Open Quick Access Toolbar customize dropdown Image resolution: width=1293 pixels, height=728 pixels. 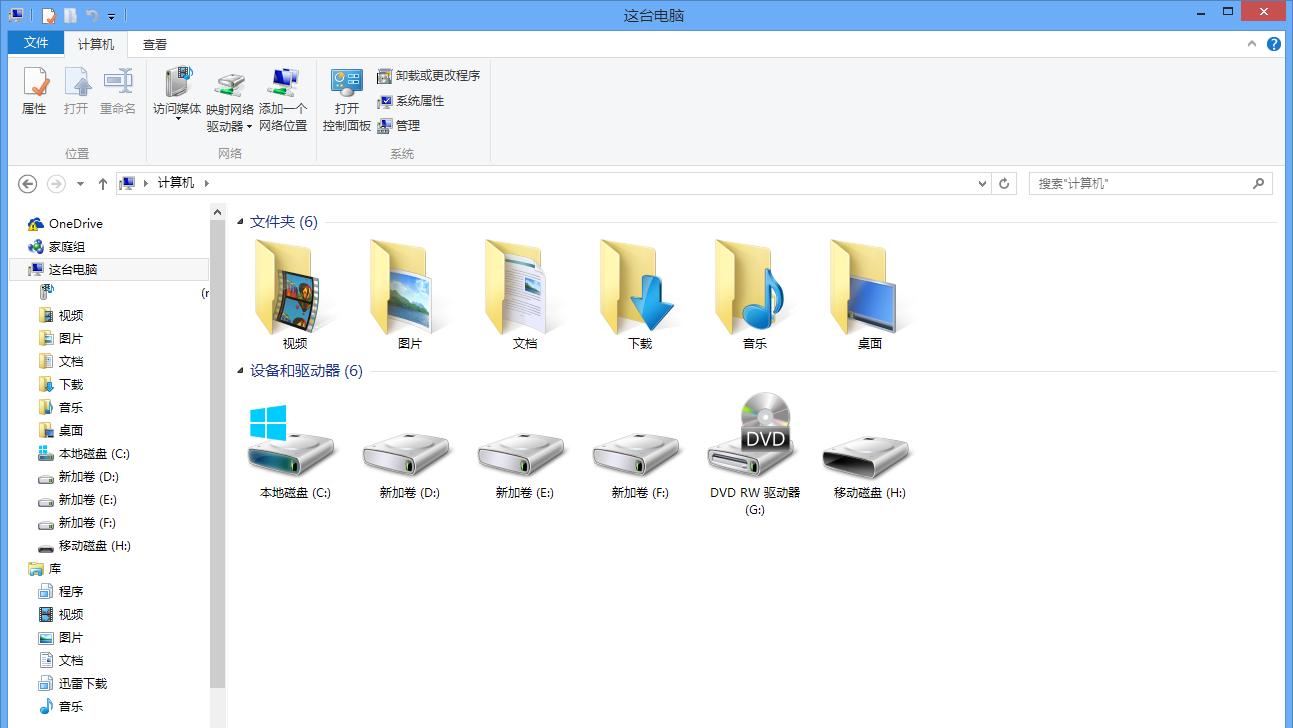[x=111, y=16]
